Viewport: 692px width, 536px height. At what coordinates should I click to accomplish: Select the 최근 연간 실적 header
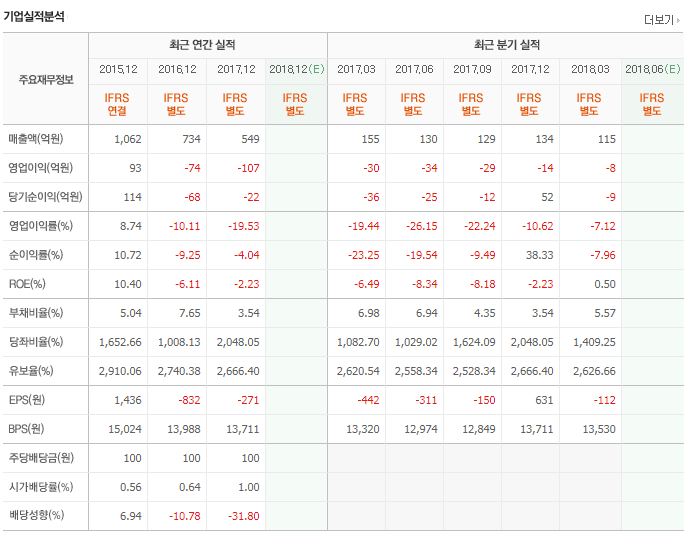point(202,45)
